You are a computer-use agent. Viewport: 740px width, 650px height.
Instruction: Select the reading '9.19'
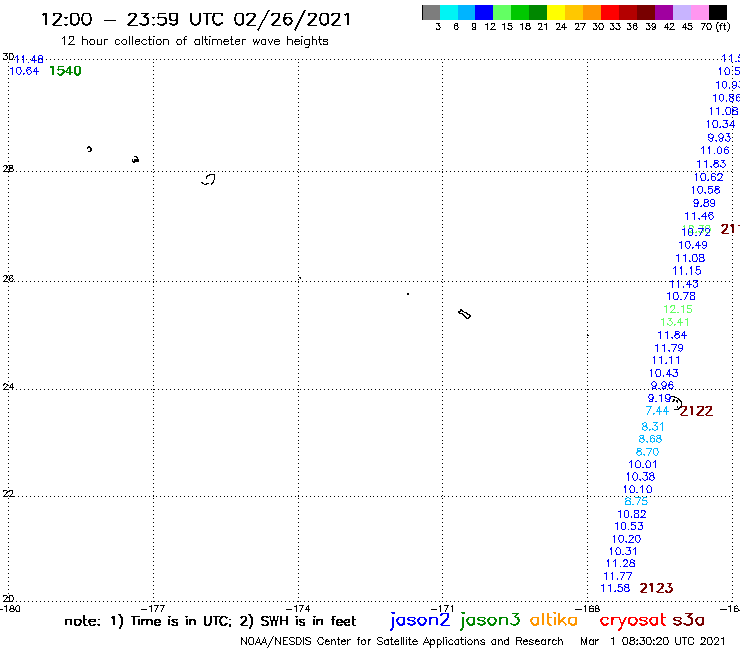[659, 398]
